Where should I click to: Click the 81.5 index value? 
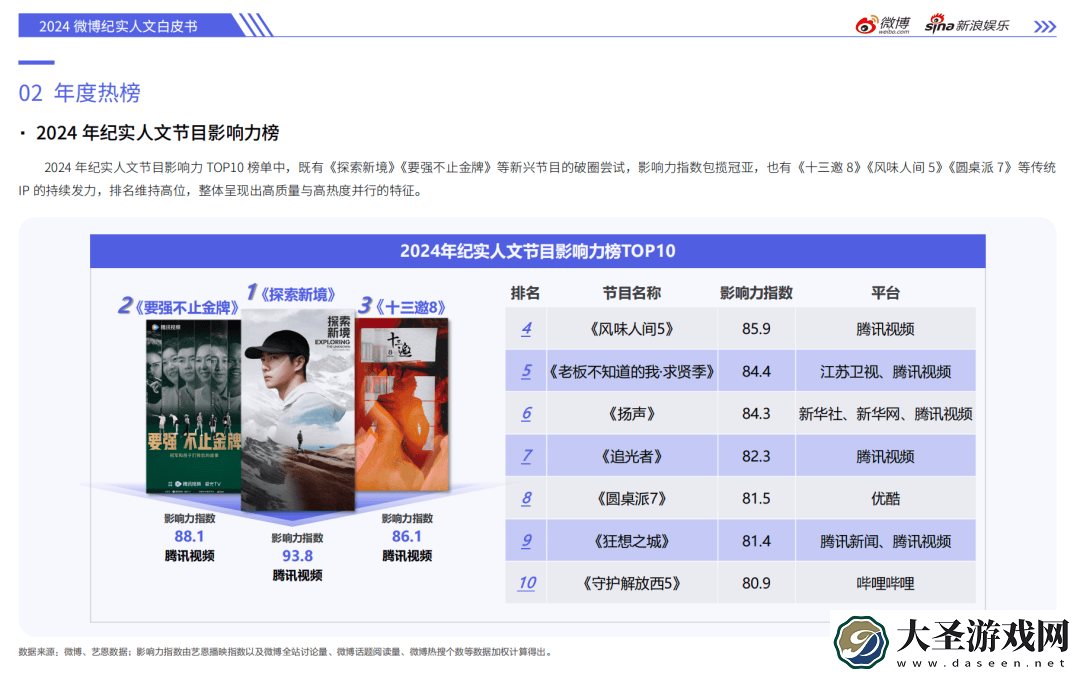pyautogui.click(x=756, y=498)
